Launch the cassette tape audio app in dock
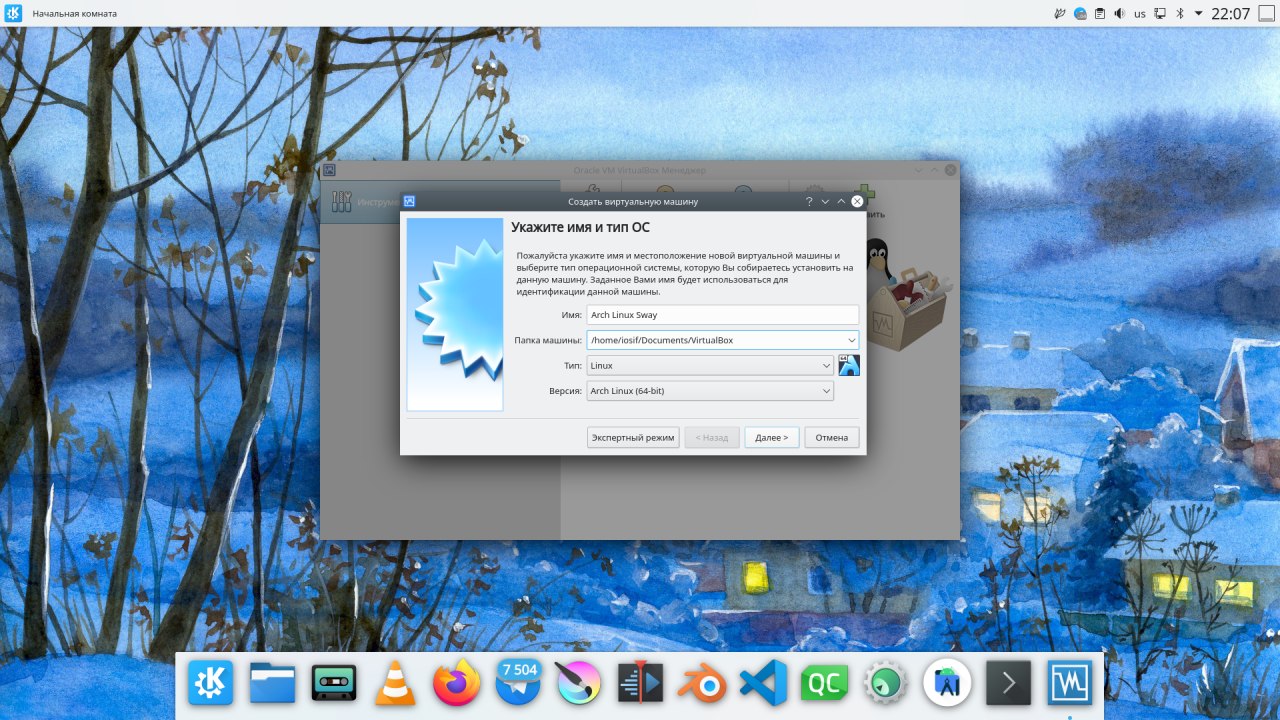 tap(334, 684)
